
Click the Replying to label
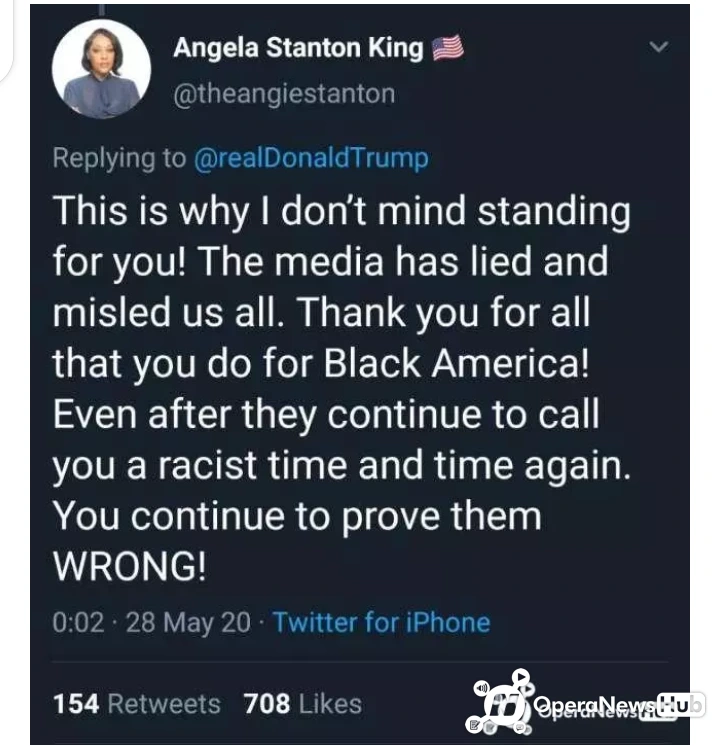pyautogui.click(x=119, y=158)
